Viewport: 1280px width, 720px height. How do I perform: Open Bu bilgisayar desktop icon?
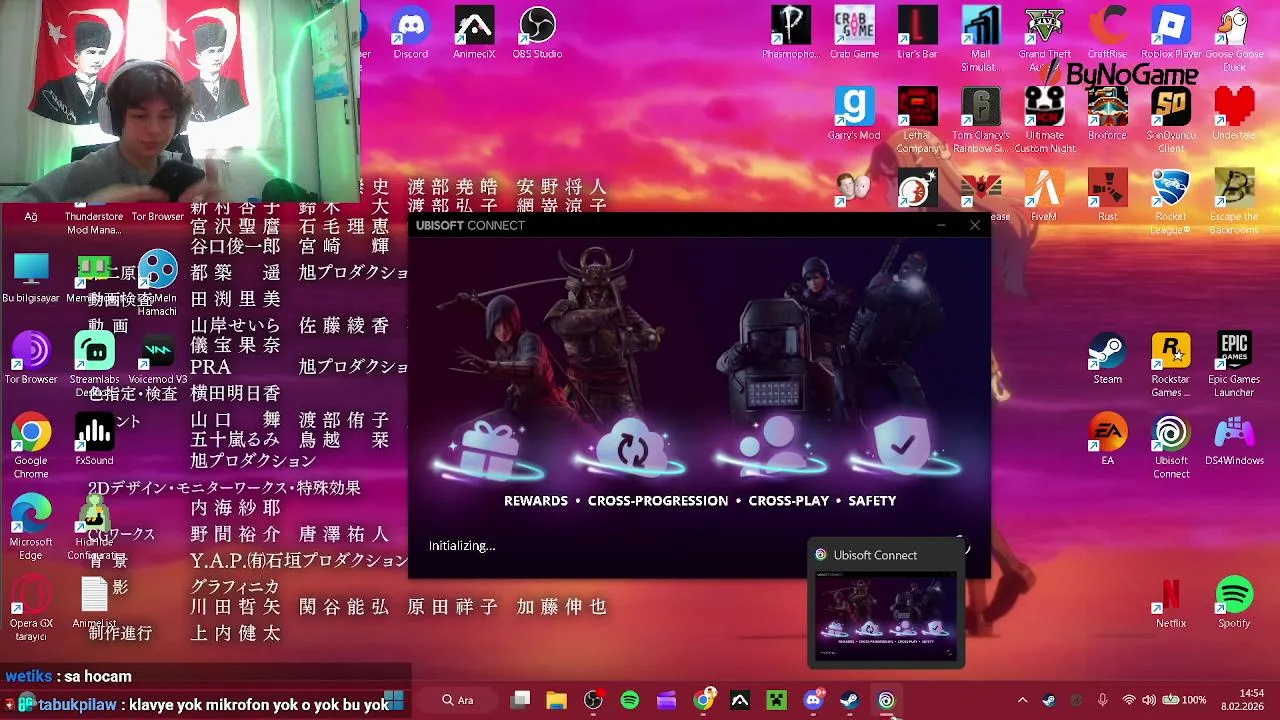[31, 277]
